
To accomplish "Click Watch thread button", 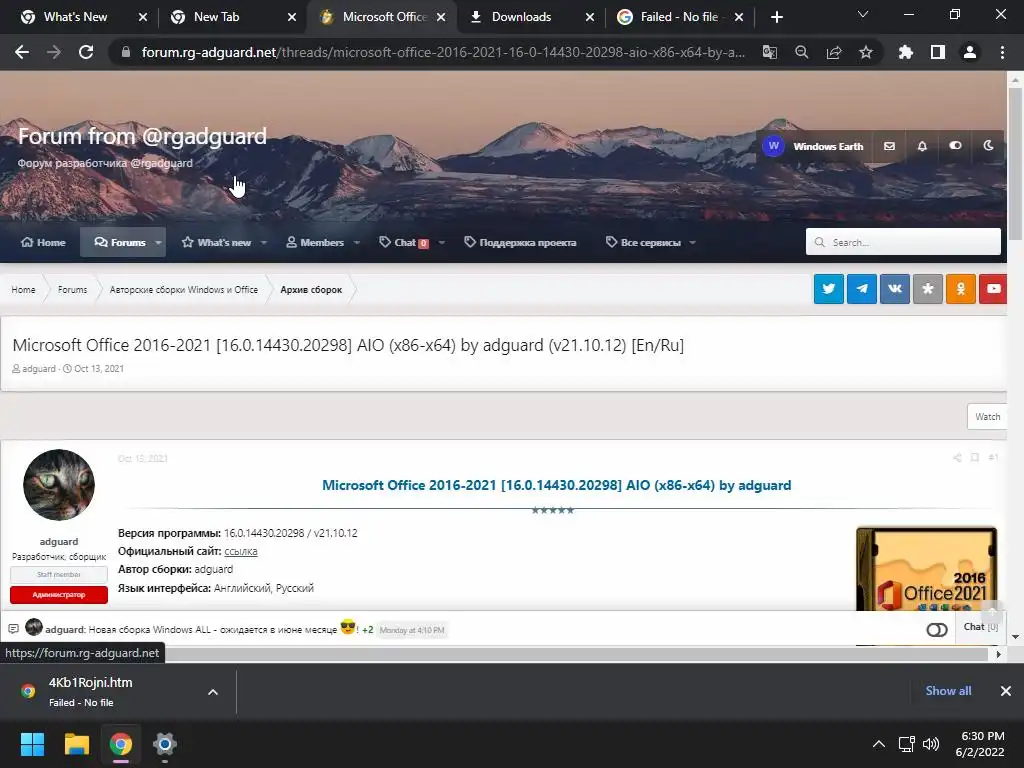I will [987, 417].
